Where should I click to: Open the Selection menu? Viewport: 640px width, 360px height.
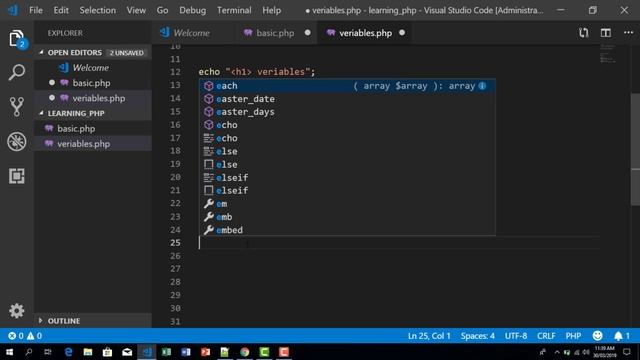coord(98,10)
